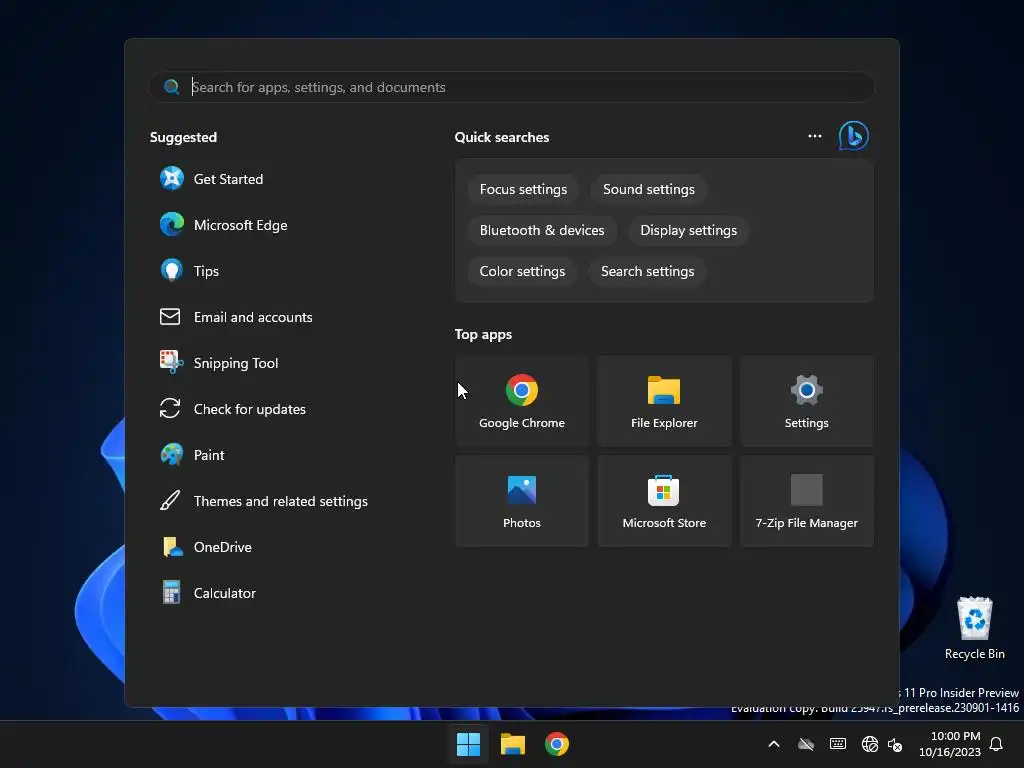
Task: Launch Snipping Tool
Action: click(x=219, y=363)
